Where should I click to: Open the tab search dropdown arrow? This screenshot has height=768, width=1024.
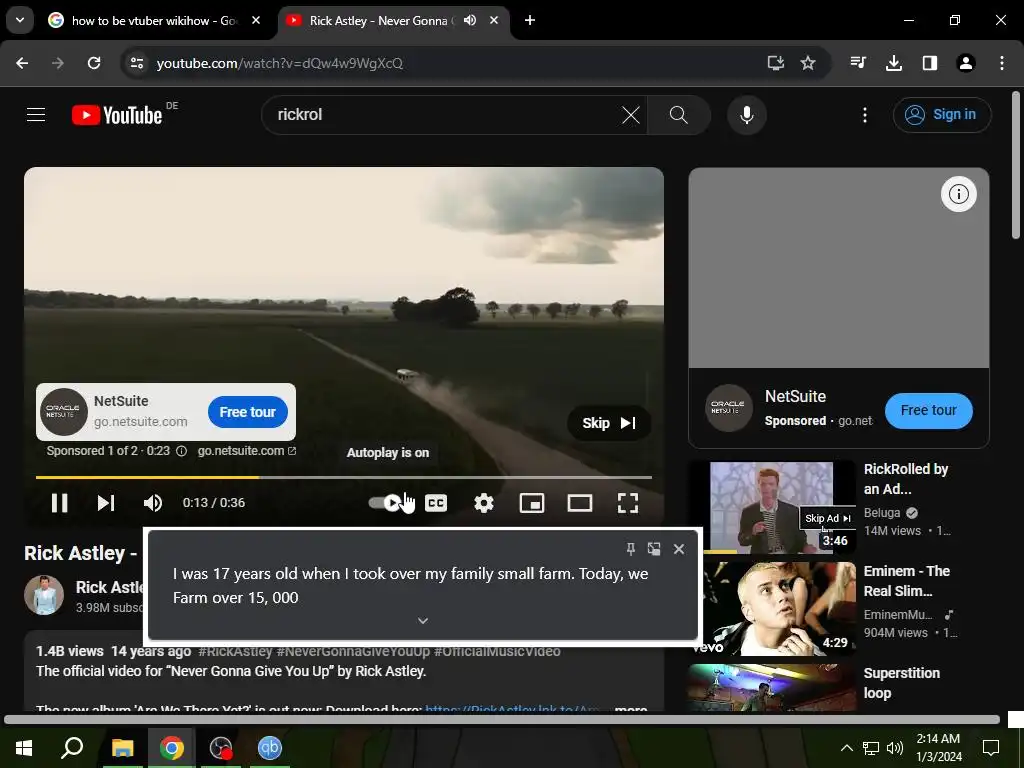coord(20,20)
